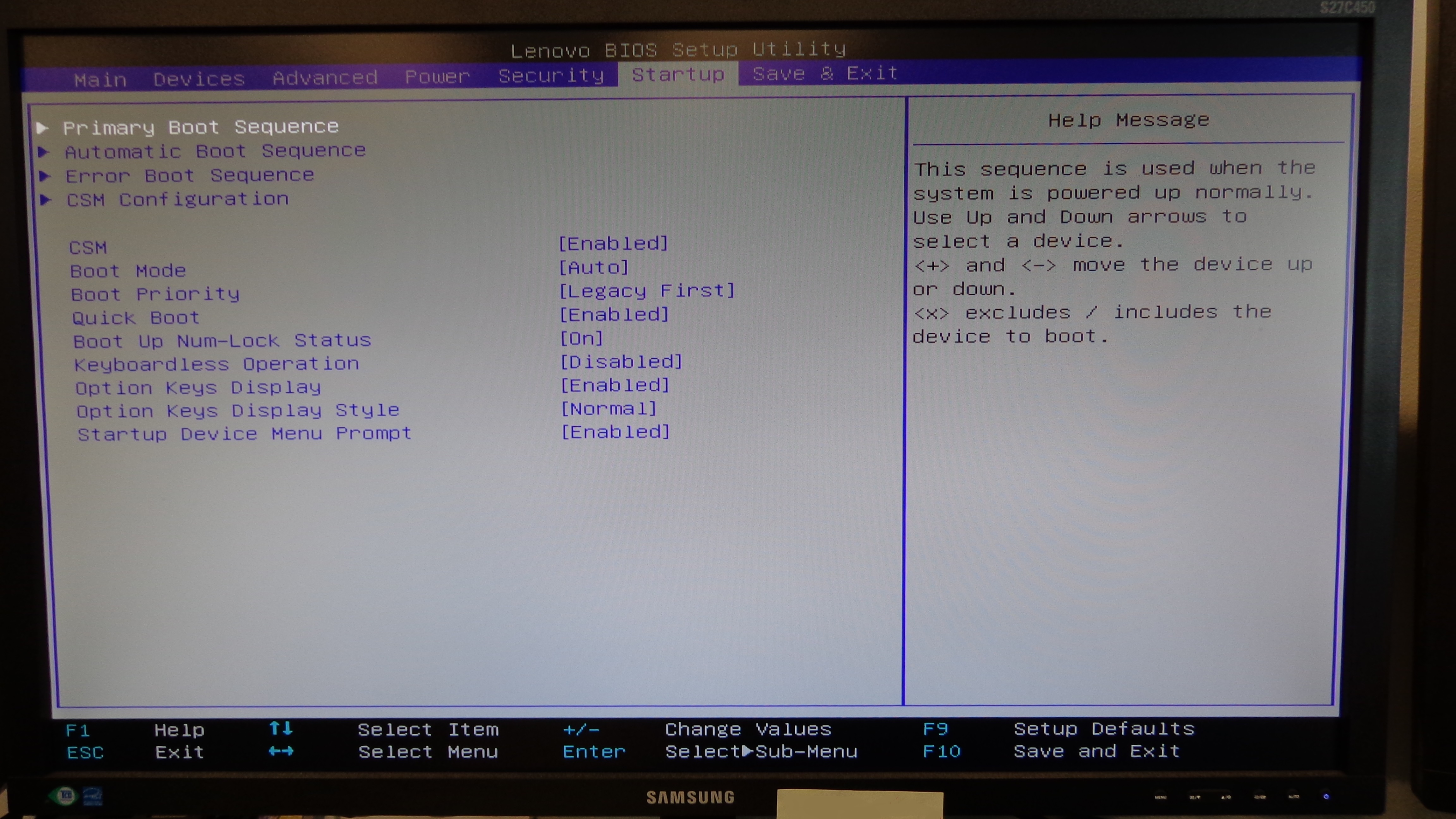
Task: Click the blue power LED on monitor bezel
Action: [x=1326, y=796]
